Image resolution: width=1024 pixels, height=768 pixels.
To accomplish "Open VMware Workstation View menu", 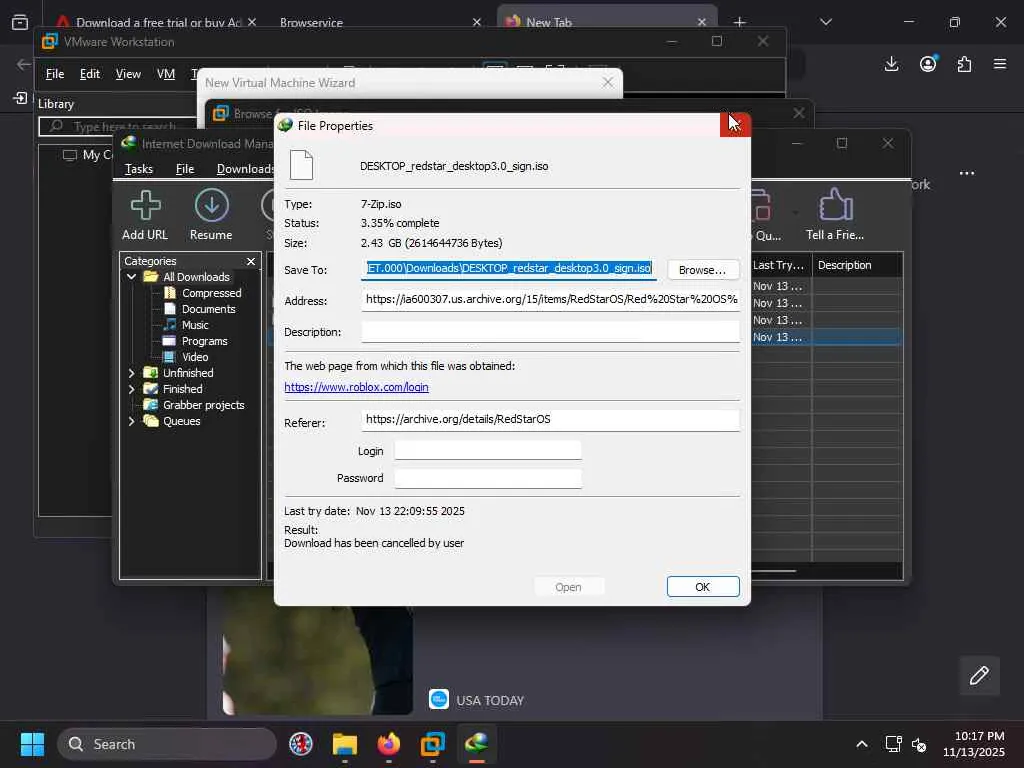I will 128,74.
